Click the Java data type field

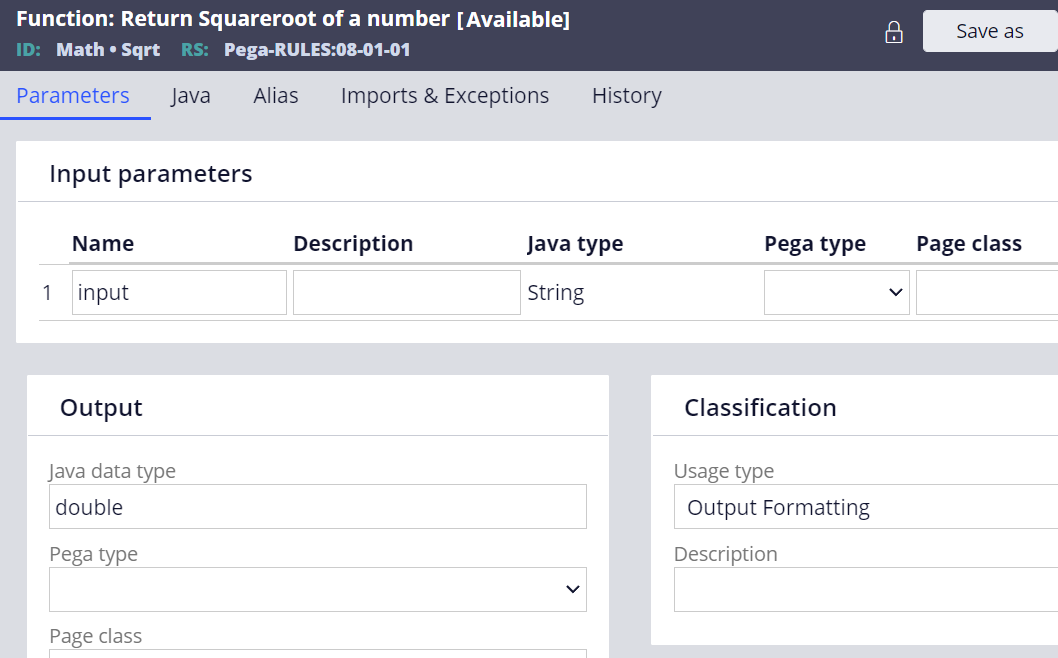click(x=318, y=506)
